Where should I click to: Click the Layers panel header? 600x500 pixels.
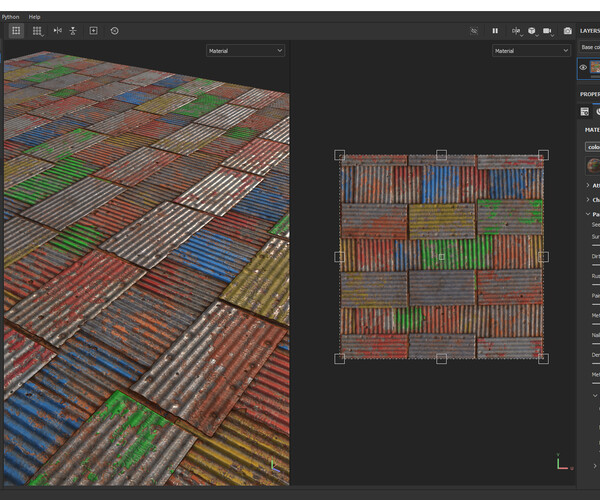tap(590, 31)
